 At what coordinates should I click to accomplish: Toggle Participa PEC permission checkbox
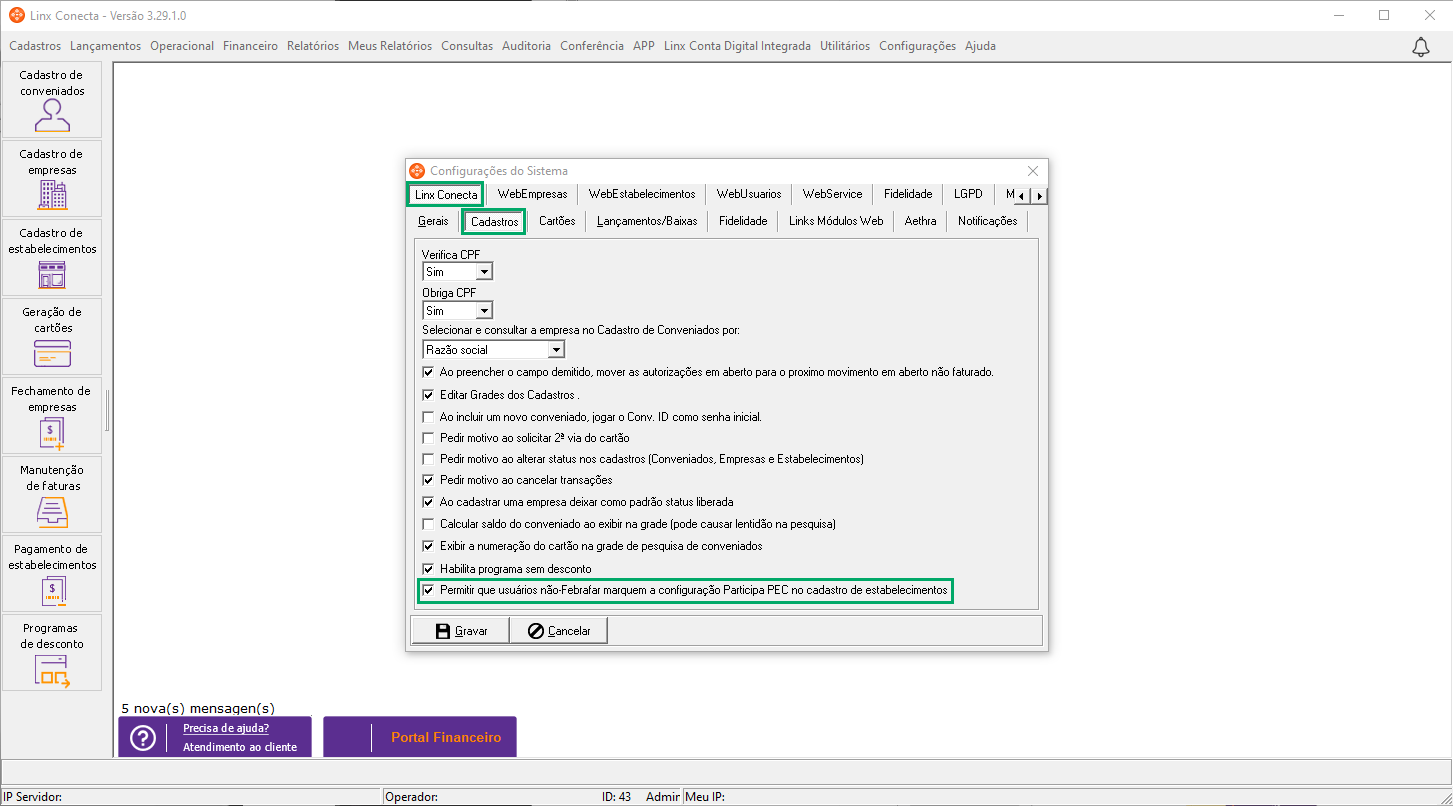(x=429, y=591)
